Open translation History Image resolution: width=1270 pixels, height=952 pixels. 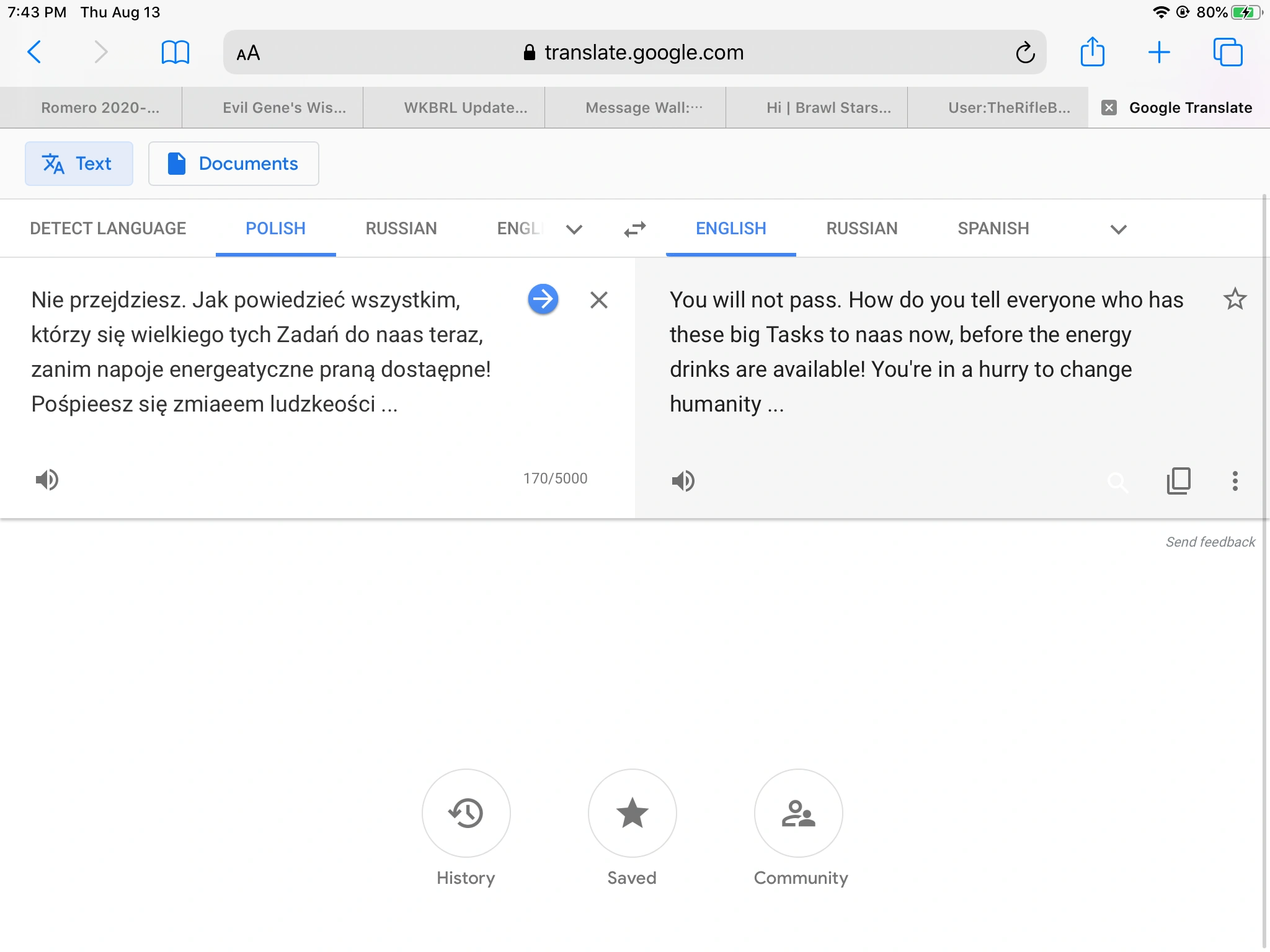tap(466, 813)
